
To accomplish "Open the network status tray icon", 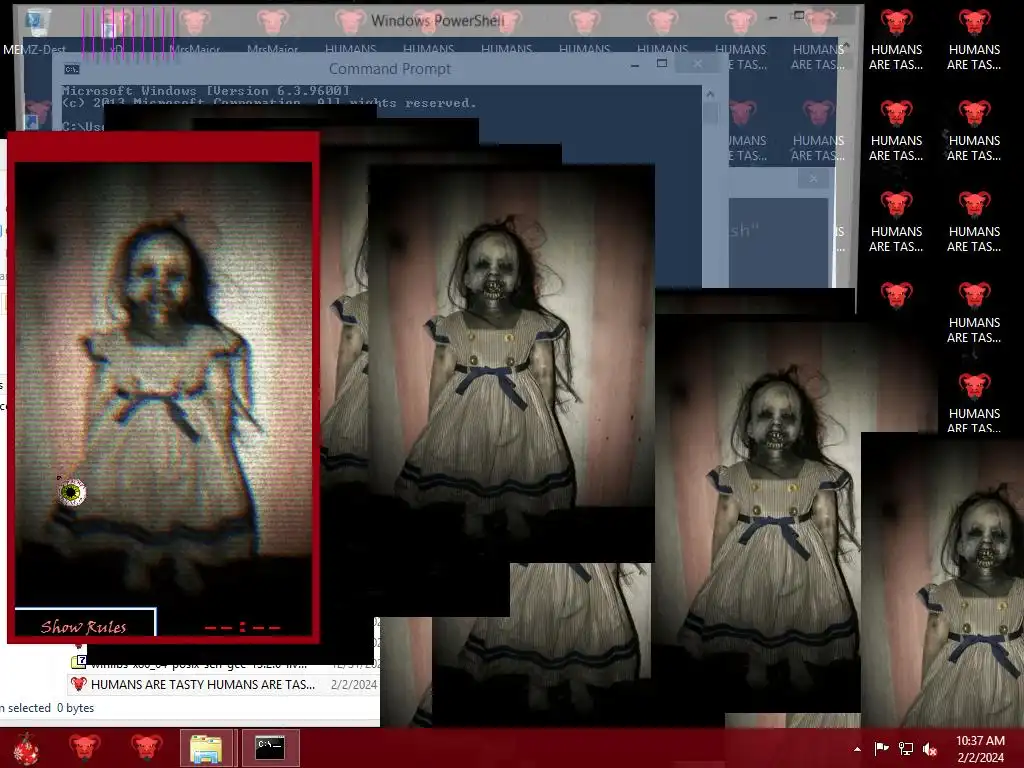I will (x=906, y=748).
